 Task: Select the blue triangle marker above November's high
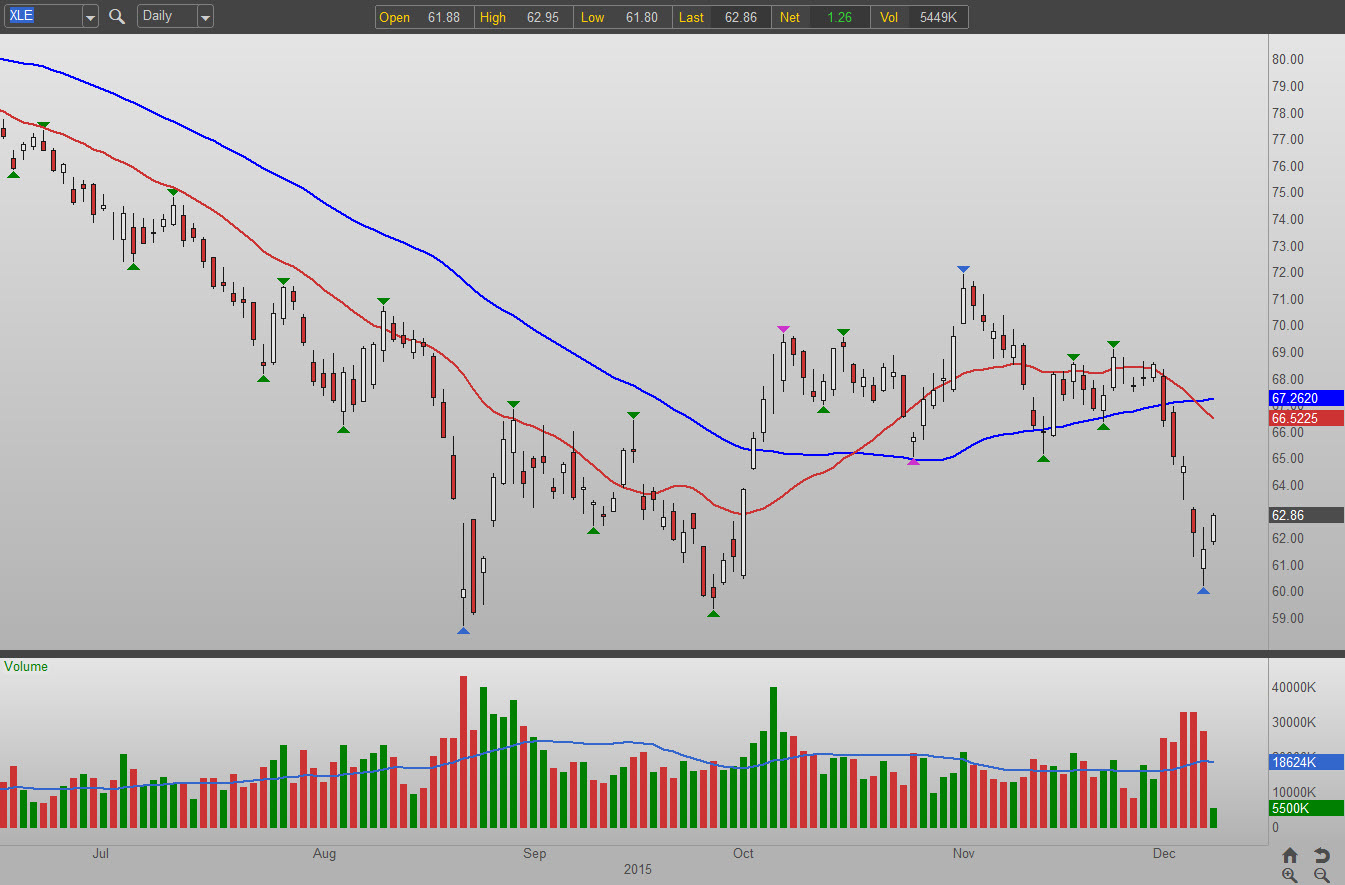pos(963,269)
